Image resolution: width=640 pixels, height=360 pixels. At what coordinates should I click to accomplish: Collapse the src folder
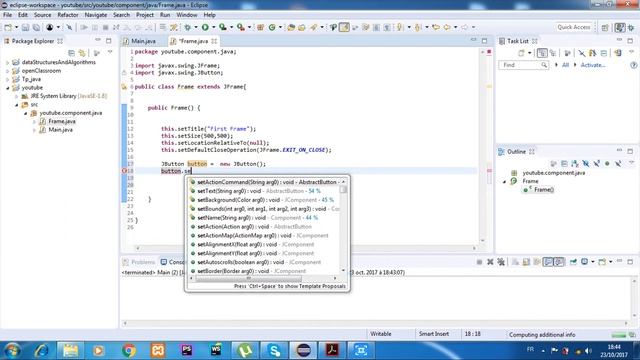point(17,105)
